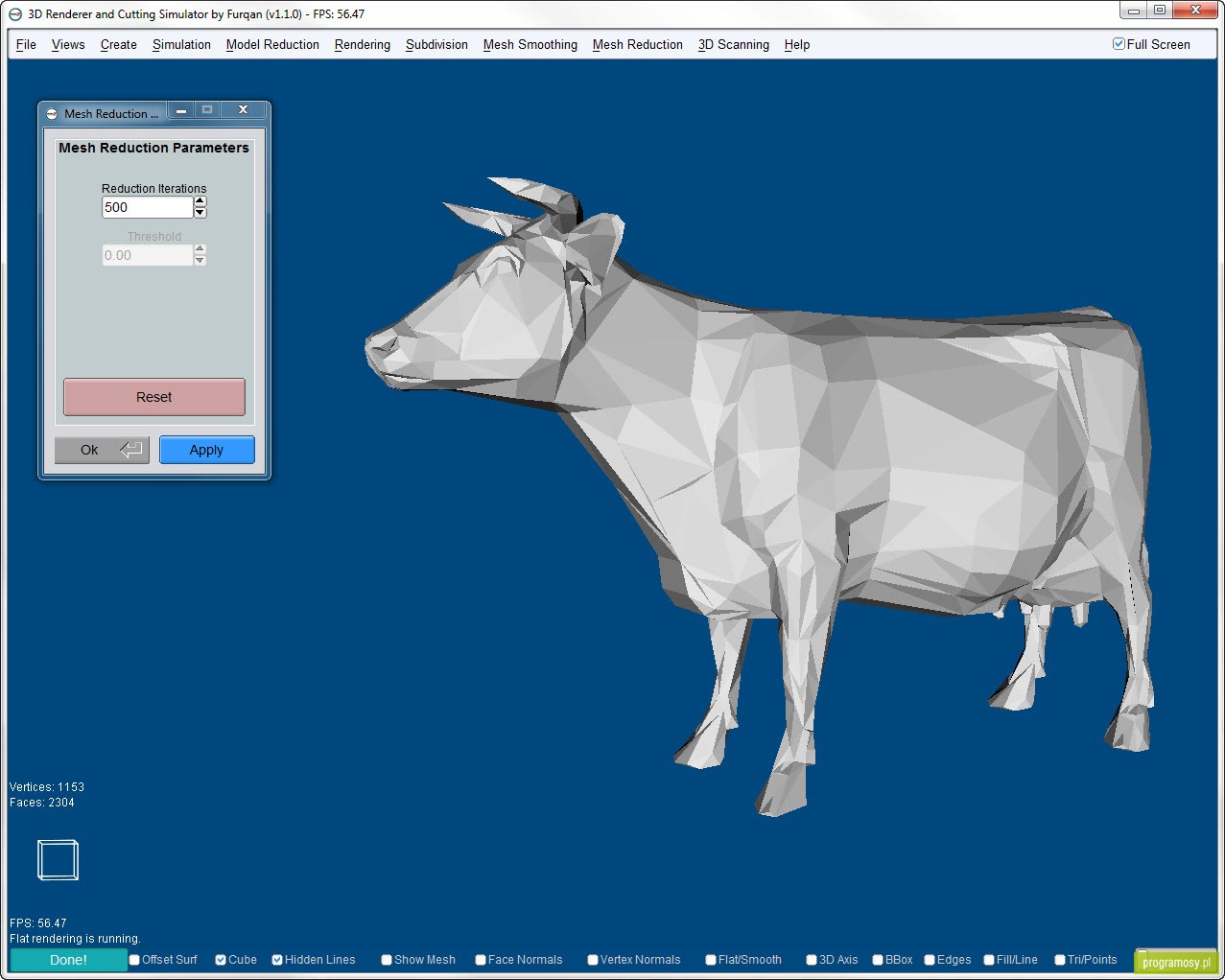
Task: Enable the BBox checkbox
Action: [x=878, y=960]
